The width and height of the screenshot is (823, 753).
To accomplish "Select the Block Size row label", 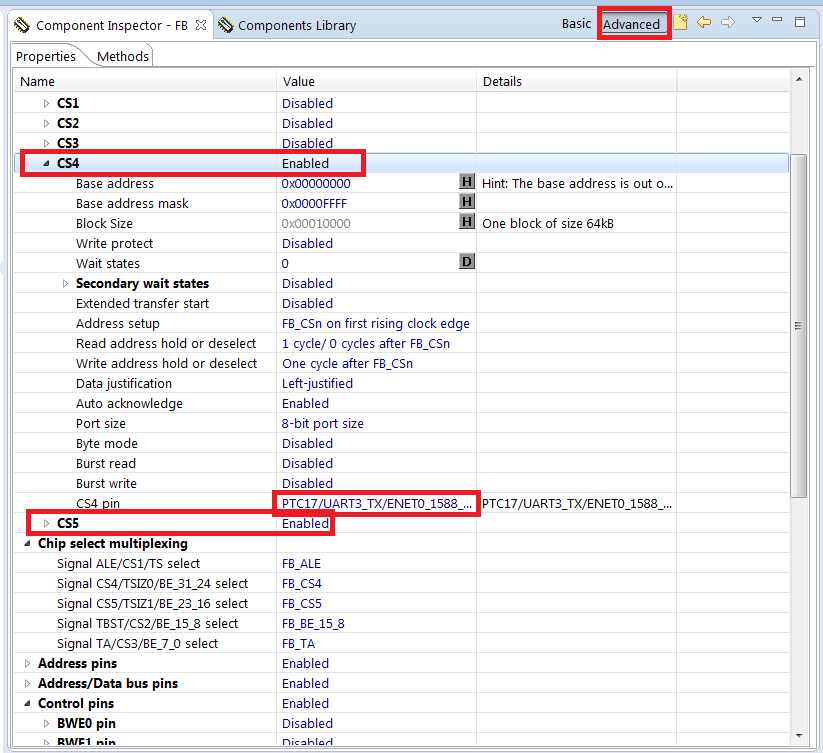I will pyautogui.click(x=104, y=224).
